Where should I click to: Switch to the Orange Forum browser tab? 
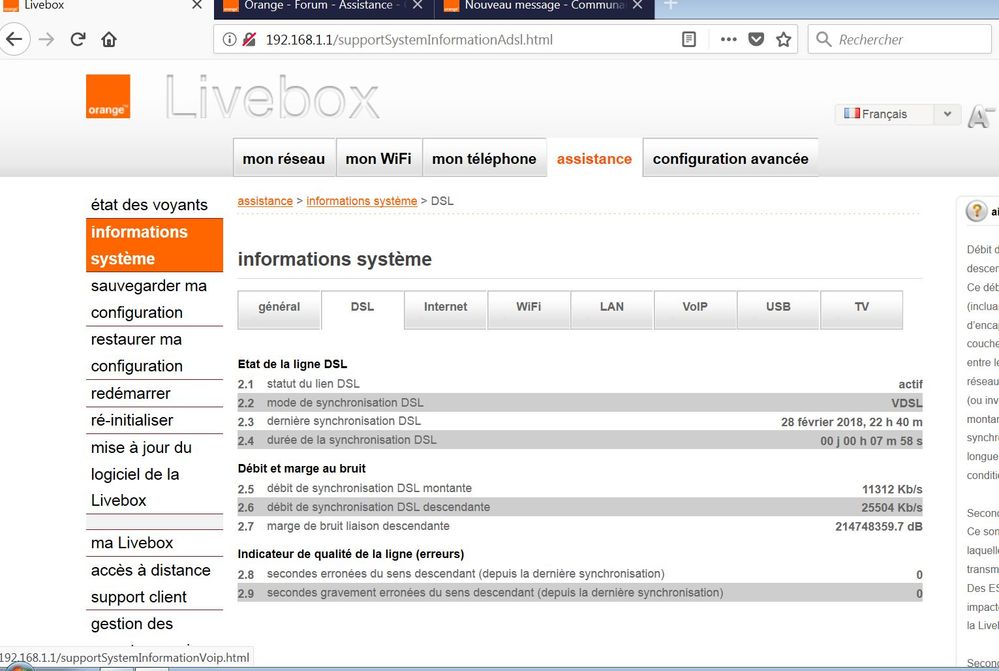320,8
